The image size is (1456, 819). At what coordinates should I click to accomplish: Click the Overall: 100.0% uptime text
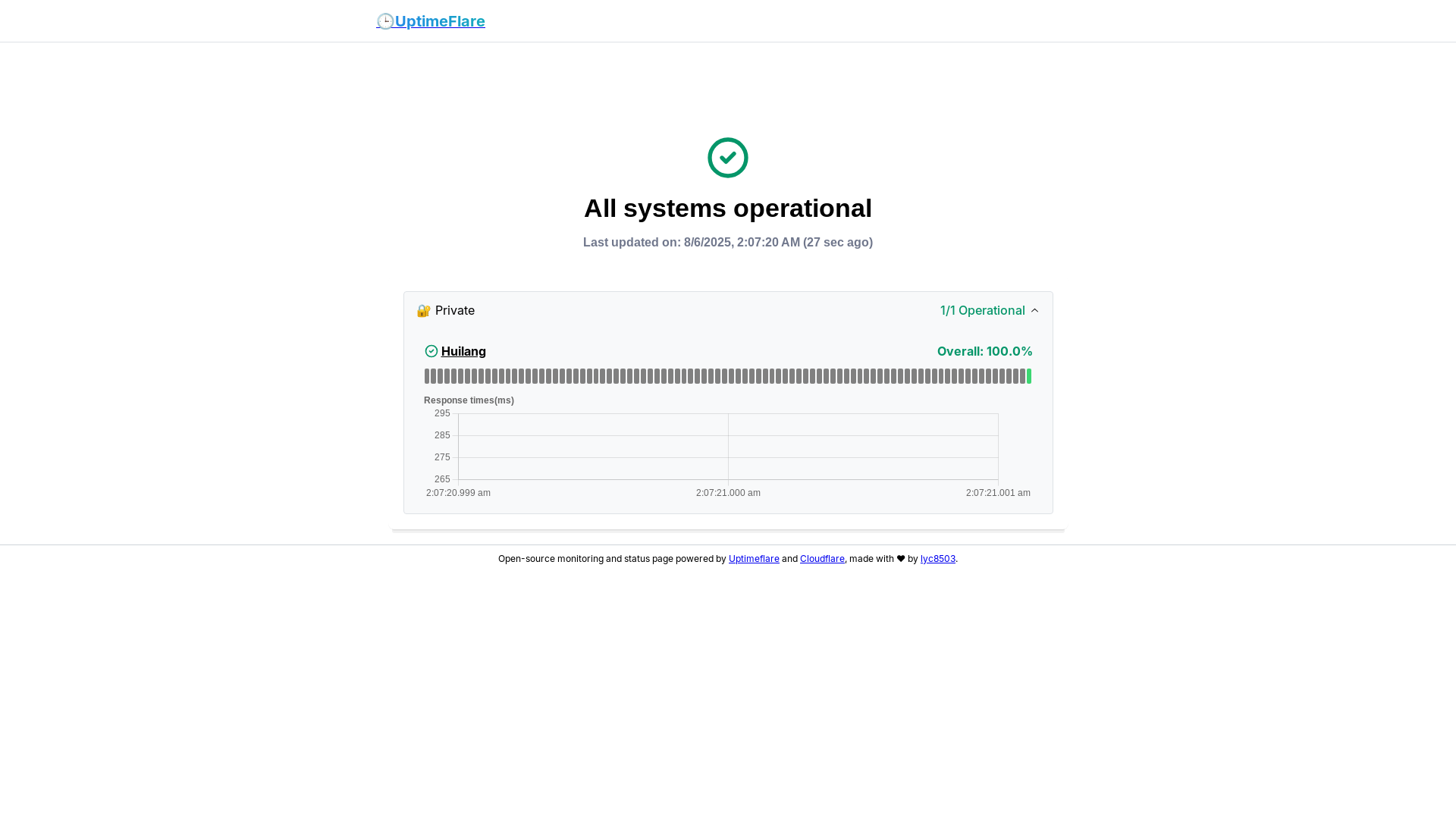point(984,351)
